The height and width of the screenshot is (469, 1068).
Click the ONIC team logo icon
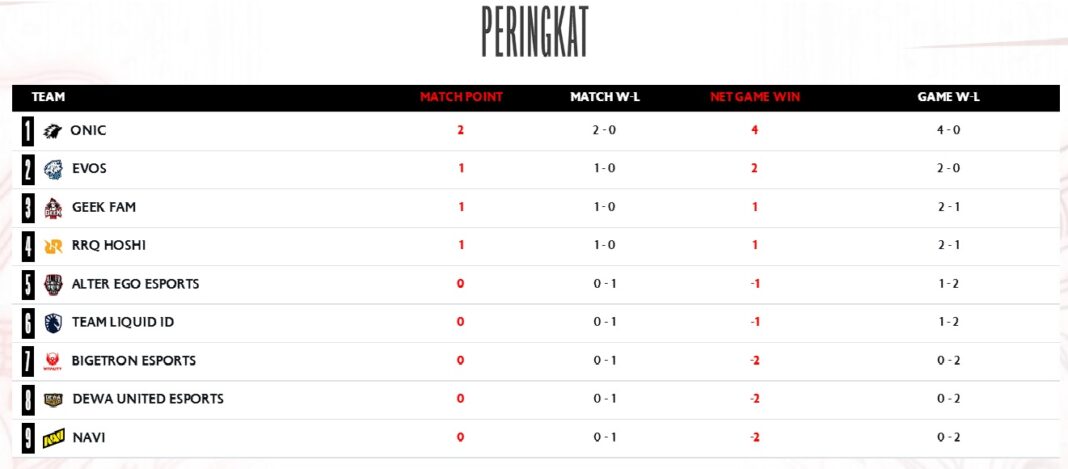tap(52, 131)
